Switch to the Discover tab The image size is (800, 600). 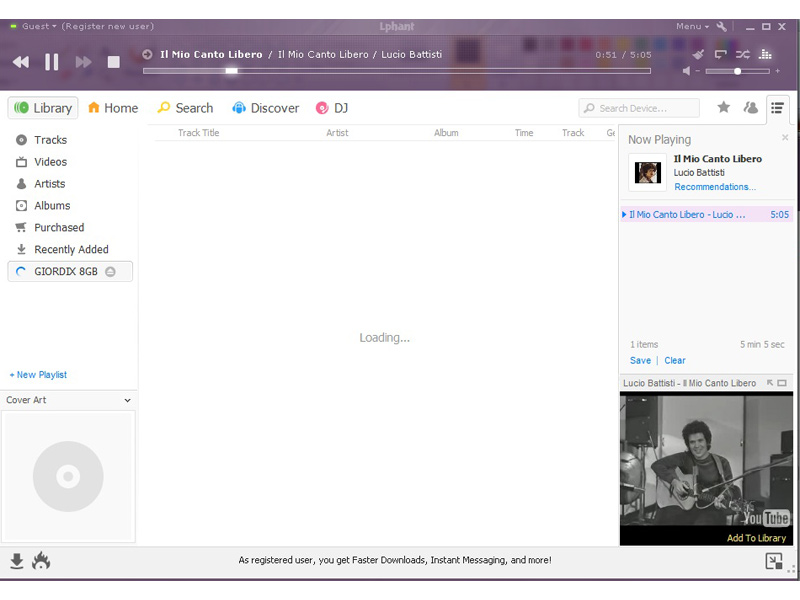pyautogui.click(x=266, y=108)
